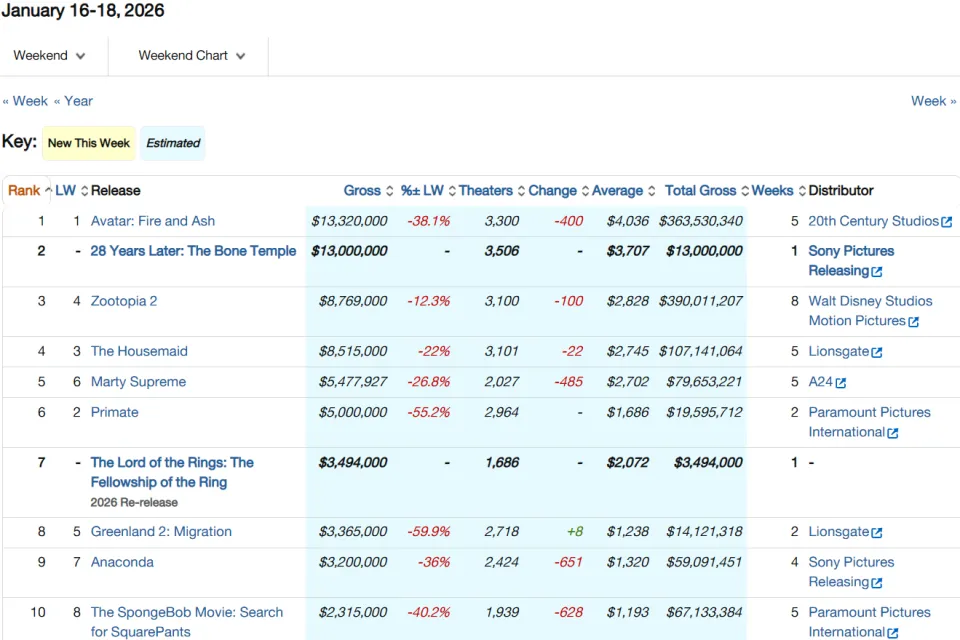Open Sony Pictures Releasing link in 28 Years Later row

851,261
